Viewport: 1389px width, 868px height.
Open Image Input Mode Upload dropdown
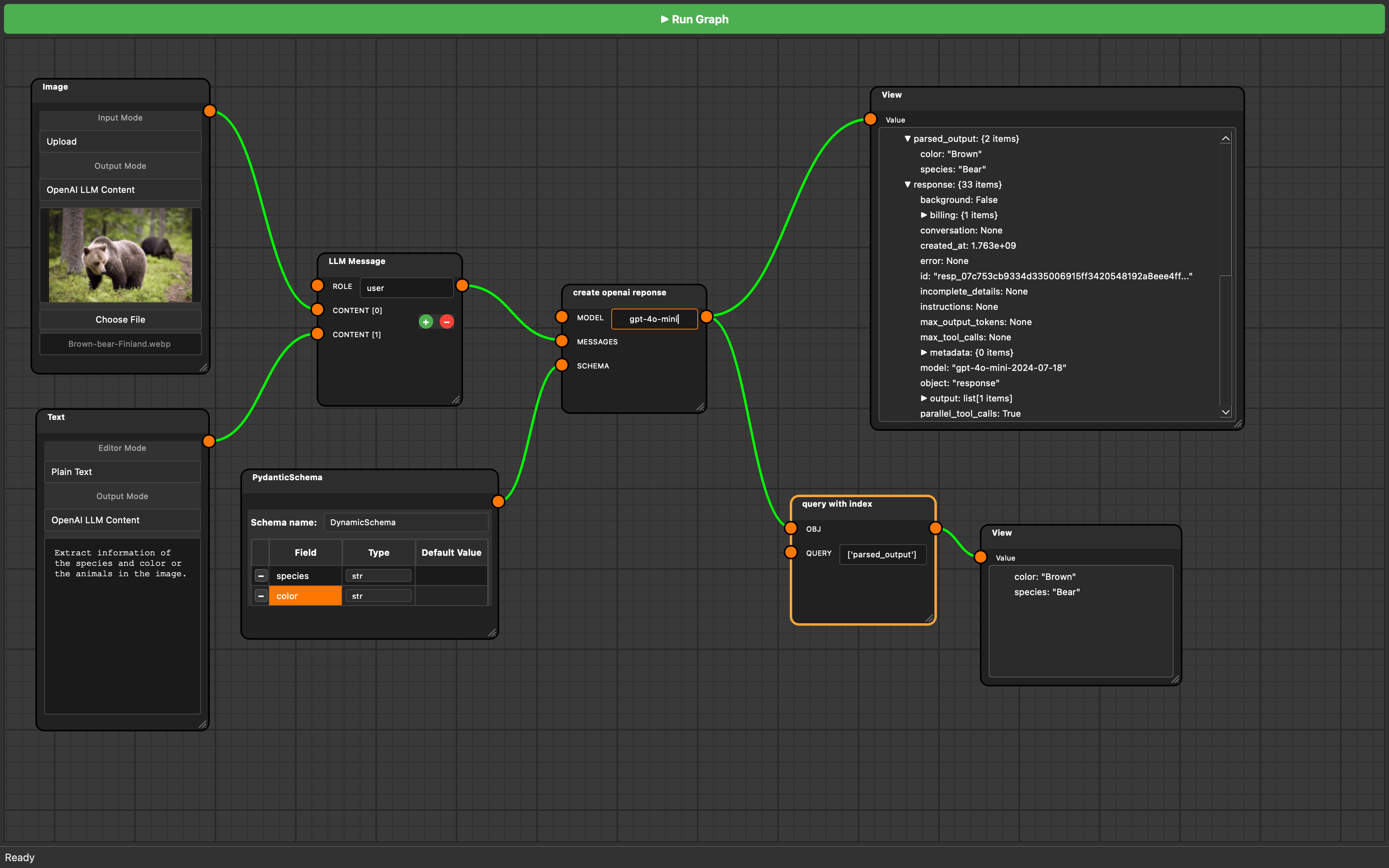[120, 141]
